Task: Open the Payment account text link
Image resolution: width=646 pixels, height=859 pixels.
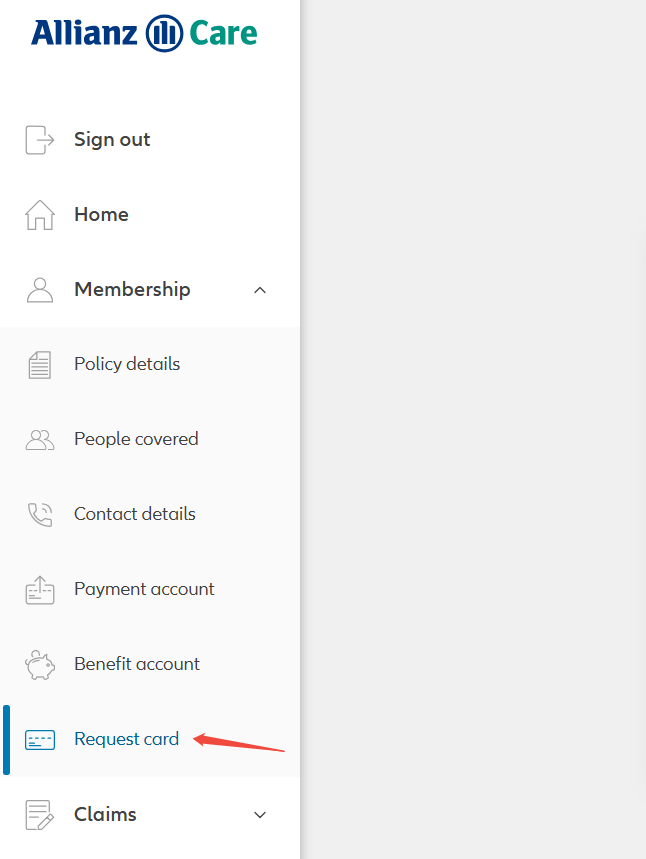Action: (x=144, y=589)
